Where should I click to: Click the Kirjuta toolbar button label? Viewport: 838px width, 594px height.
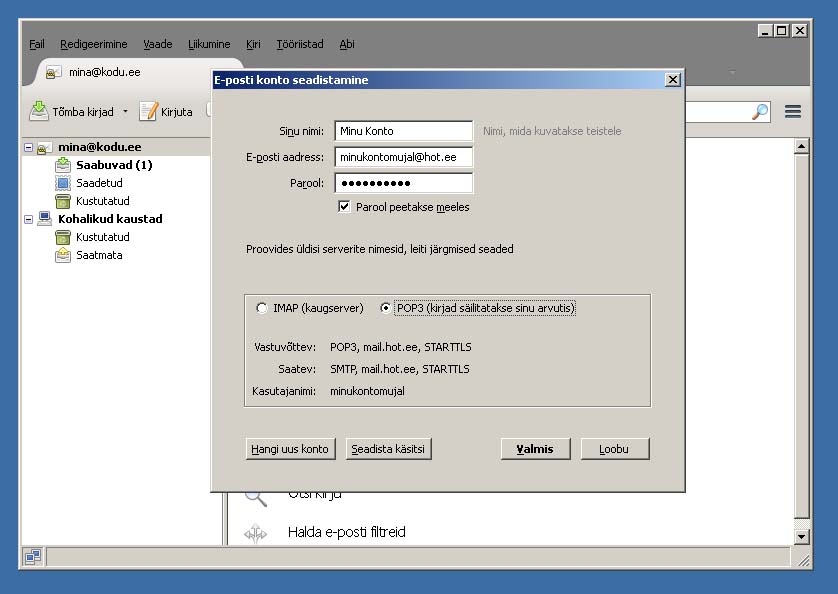(x=176, y=112)
